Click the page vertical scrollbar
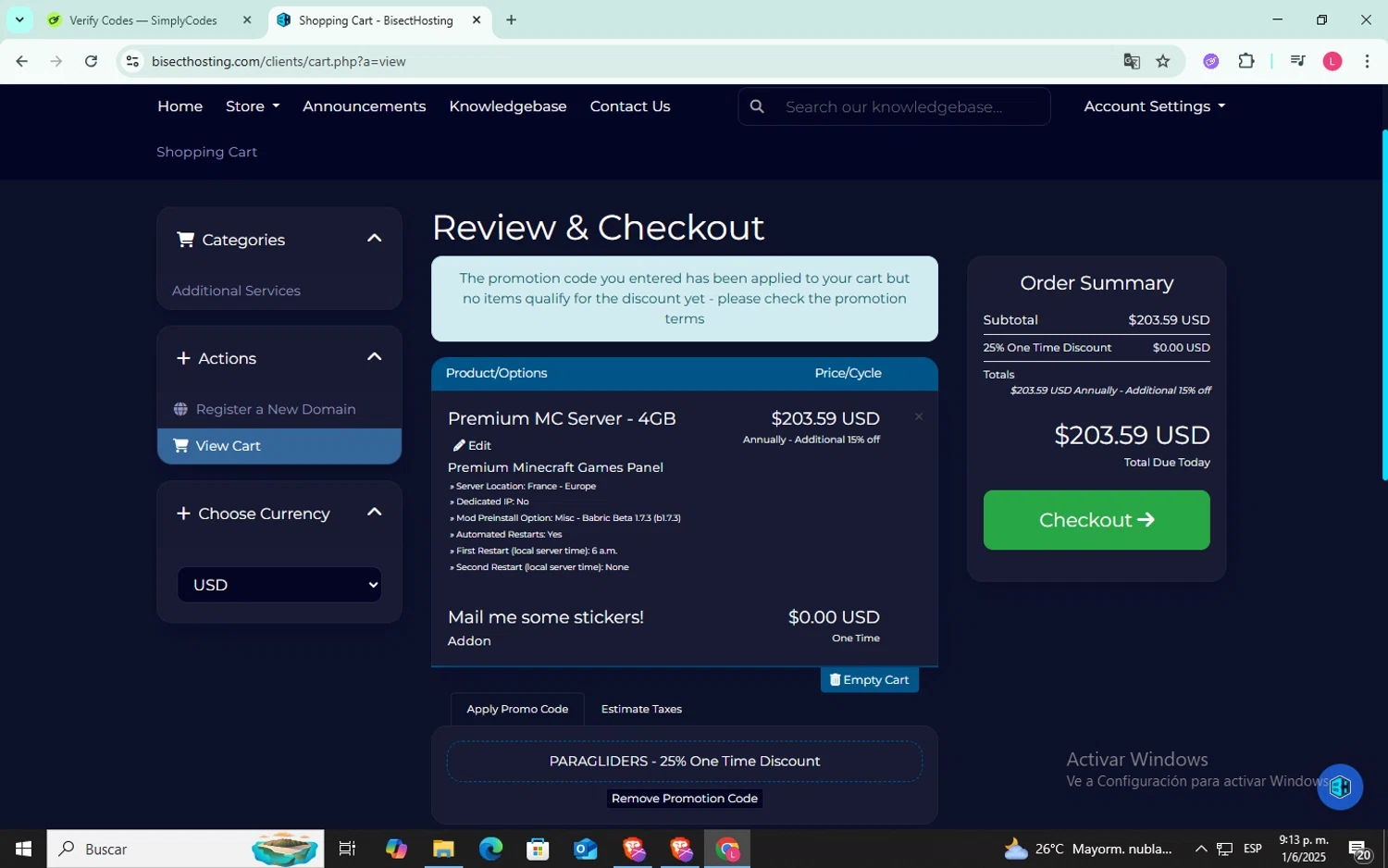 tap(1383, 305)
